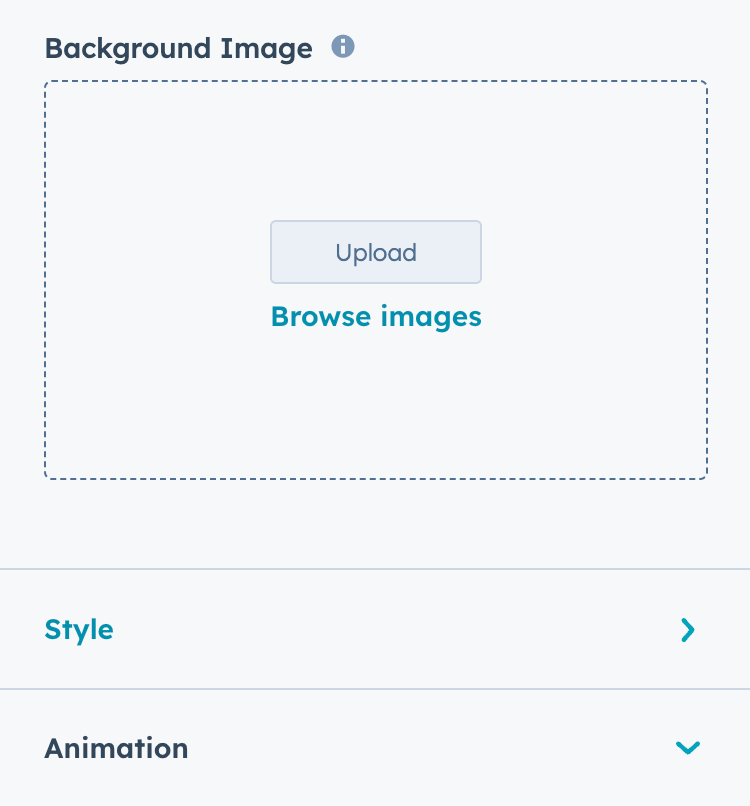The height and width of the screenshot is (806, 750).
Task: Select the Background Image heading label
Action: tap(180, 46)
